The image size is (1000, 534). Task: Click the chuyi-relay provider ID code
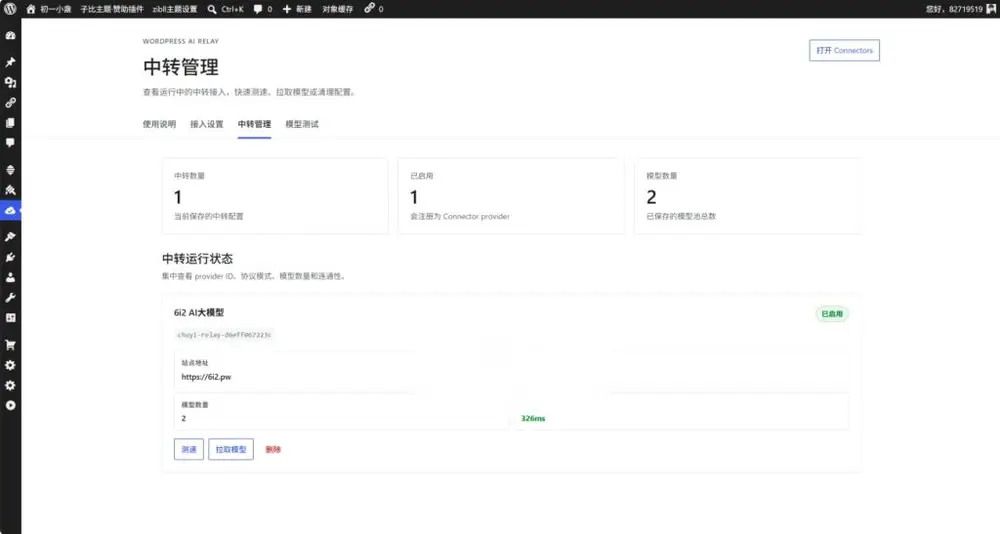(224, 334)
